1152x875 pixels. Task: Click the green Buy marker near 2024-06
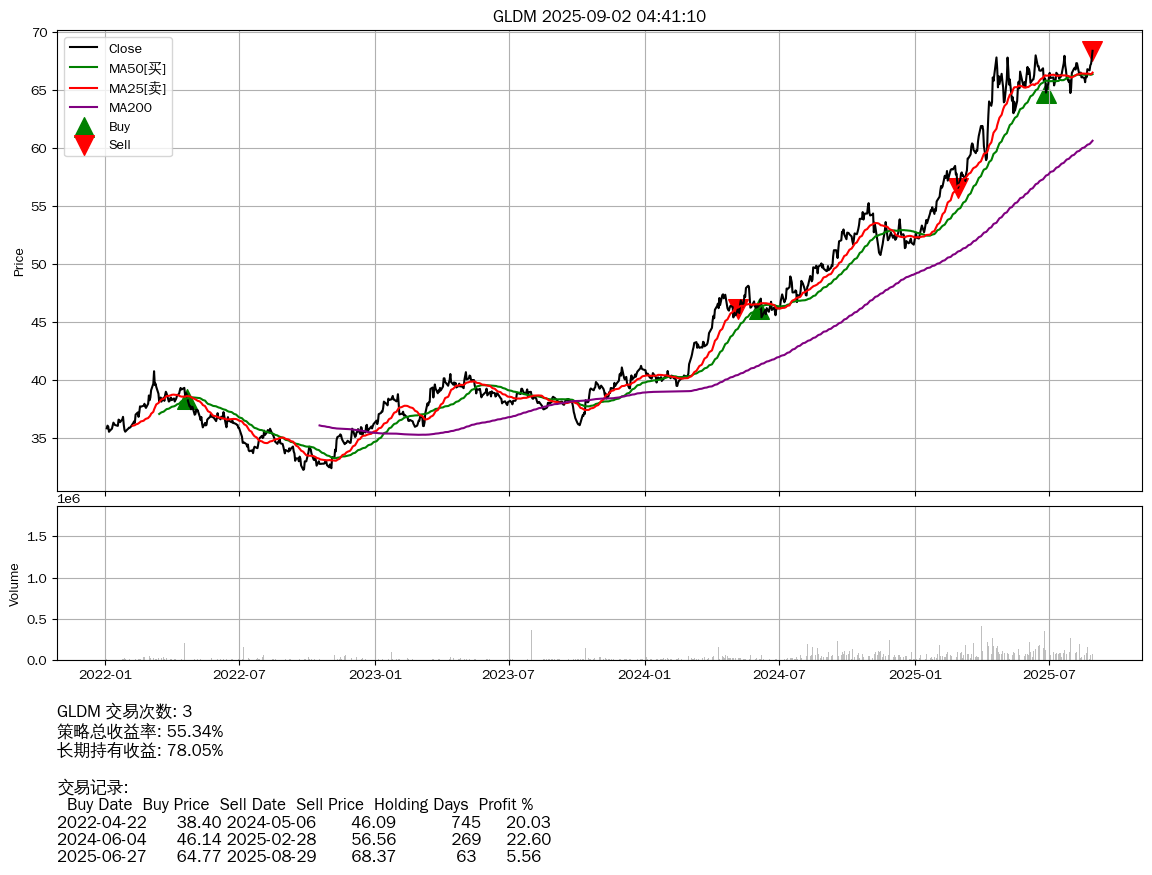point(760,310)
